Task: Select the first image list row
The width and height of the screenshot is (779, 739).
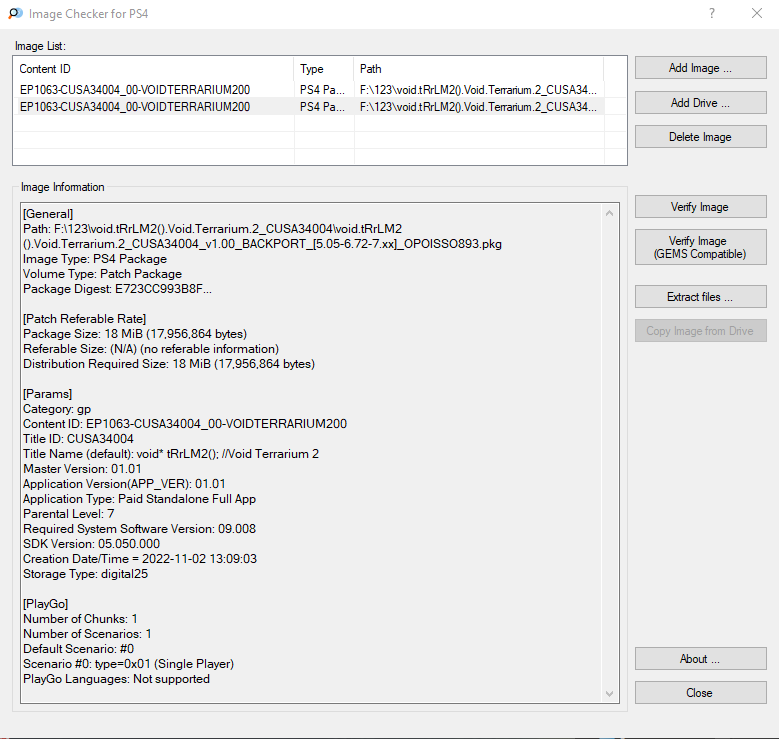Action: point(309,89)
